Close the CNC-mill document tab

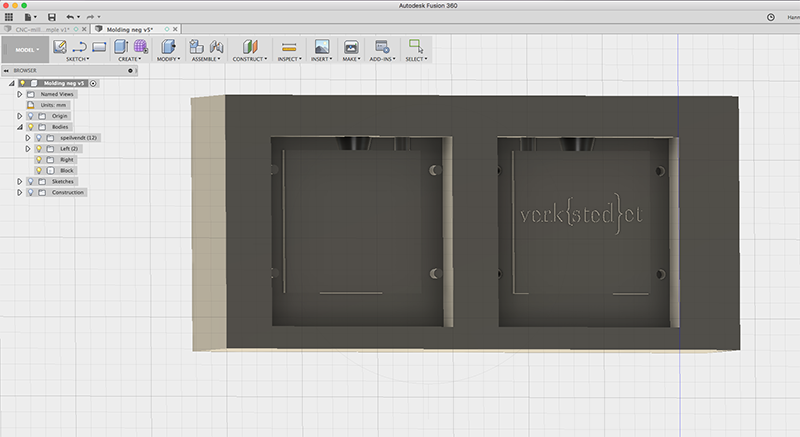pos(84,30)
